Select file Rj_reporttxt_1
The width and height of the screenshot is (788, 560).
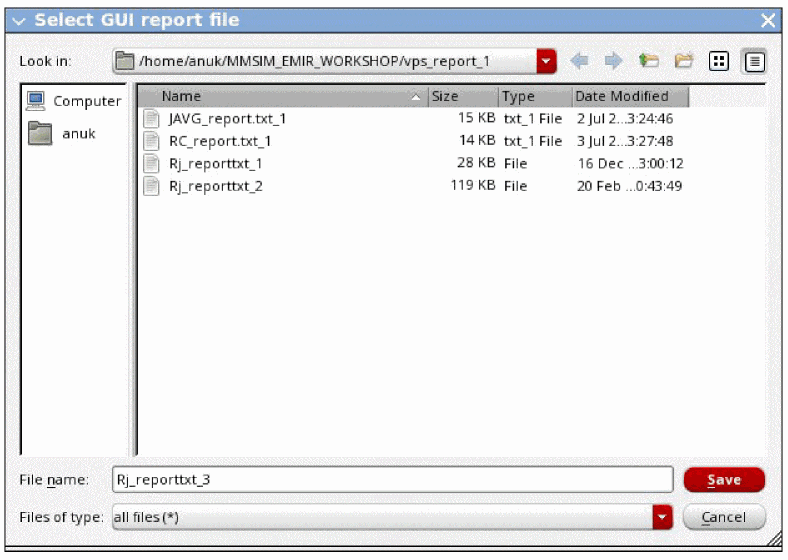[x=215, y=164]
